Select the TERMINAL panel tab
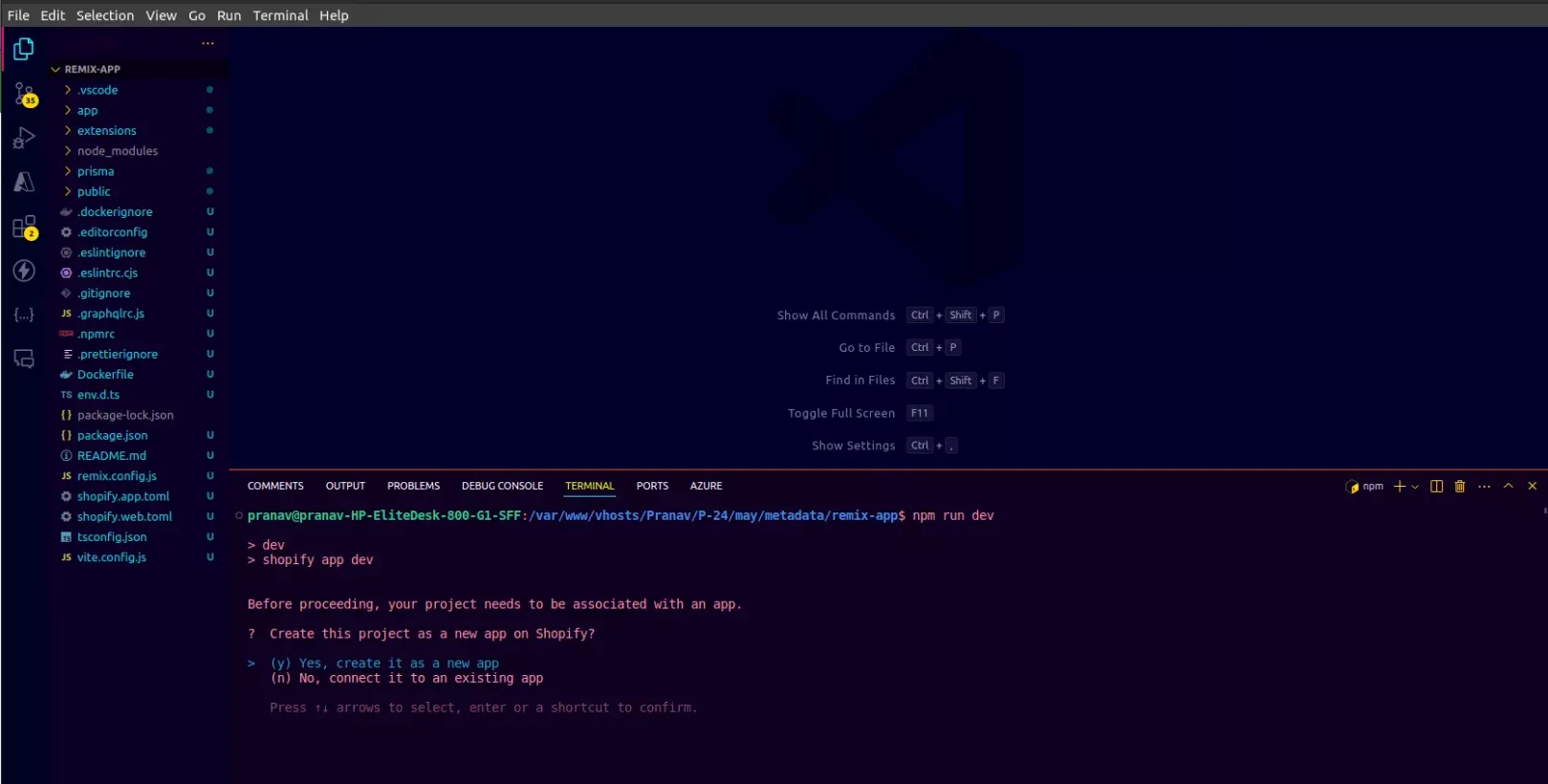This screenshot has width=1548, height=784. tap(589, 486)
